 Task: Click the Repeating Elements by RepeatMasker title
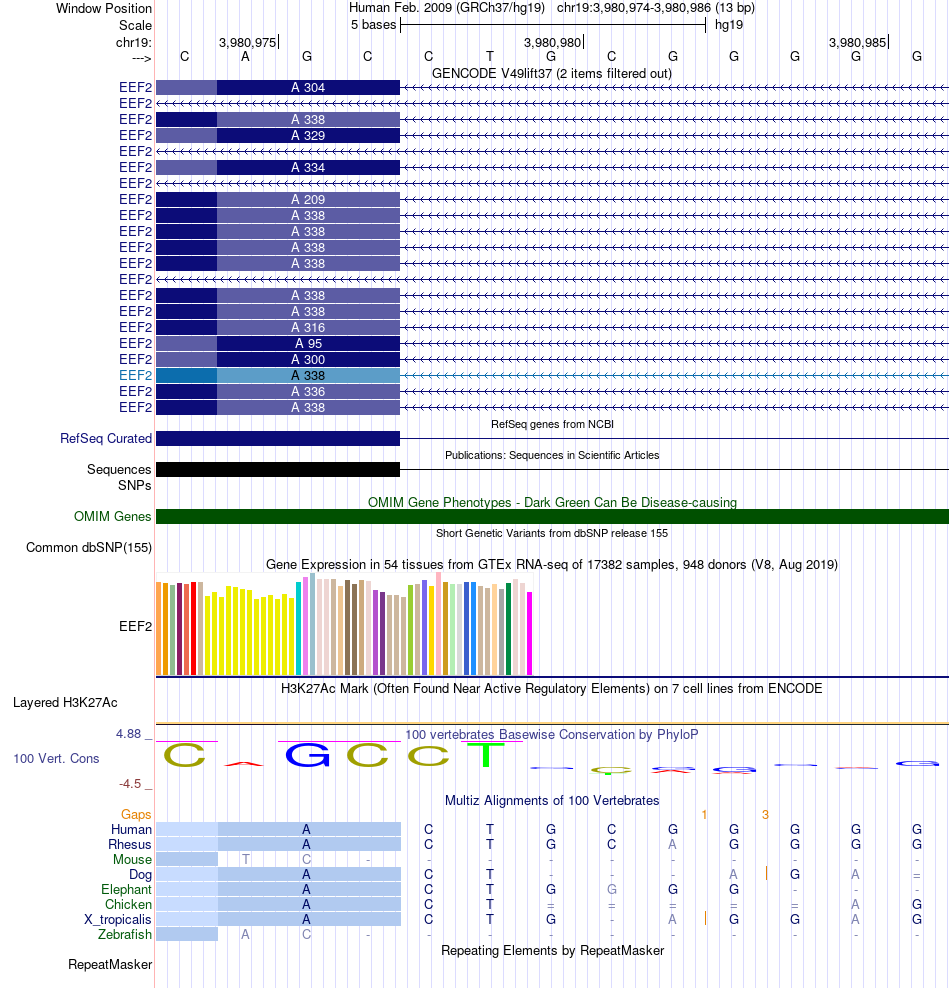[x=552, y=951]
